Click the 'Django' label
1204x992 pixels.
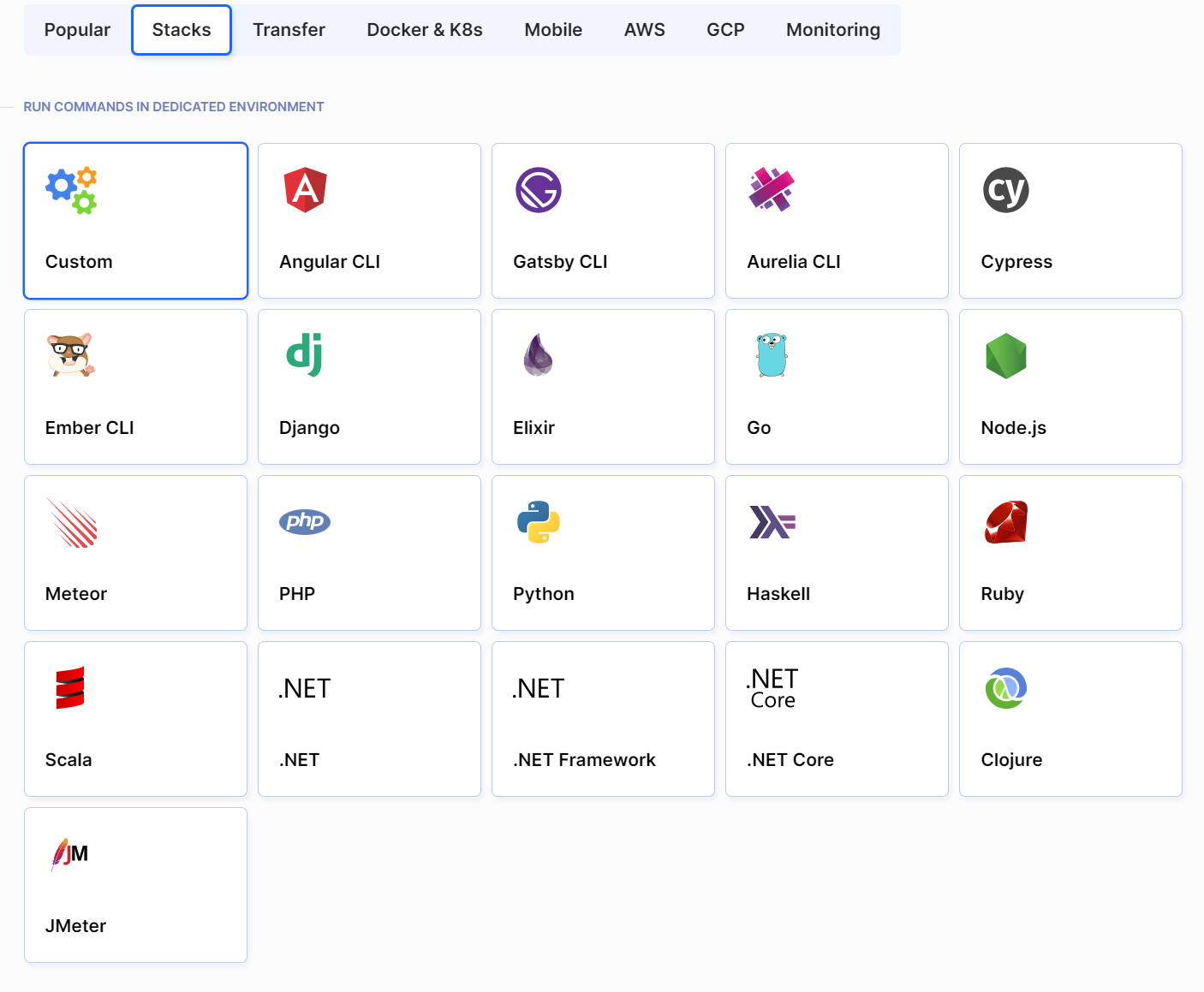coord(309,428)
